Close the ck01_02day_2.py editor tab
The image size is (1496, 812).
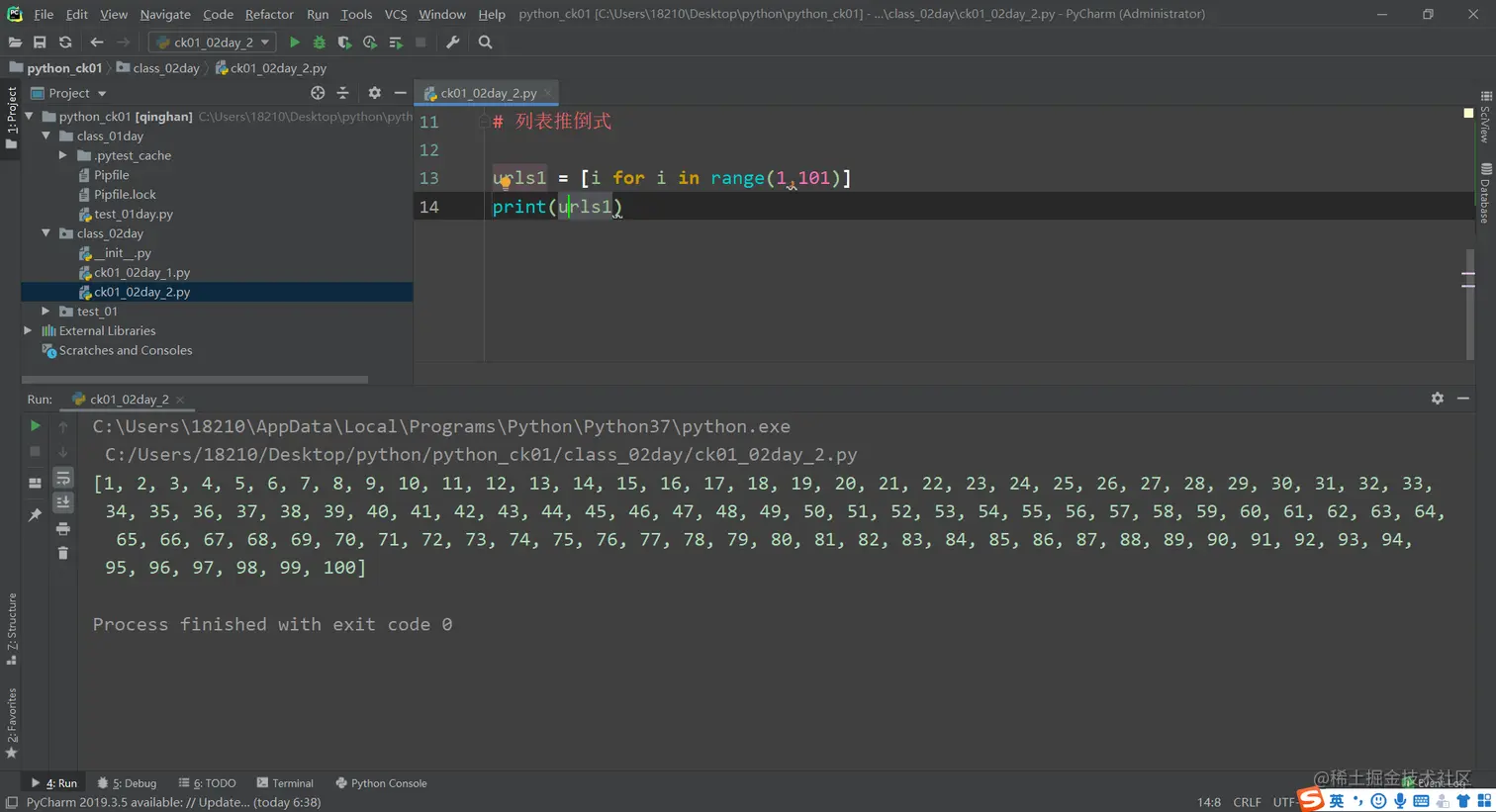(x=547, y=93)
